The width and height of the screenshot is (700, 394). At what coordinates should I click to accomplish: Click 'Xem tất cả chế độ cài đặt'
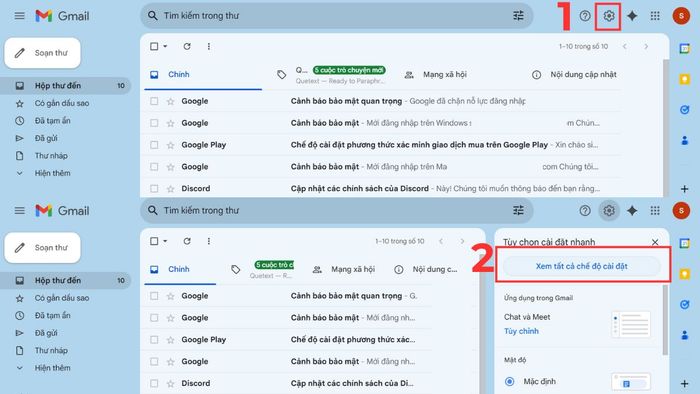[x=581, y=266]
